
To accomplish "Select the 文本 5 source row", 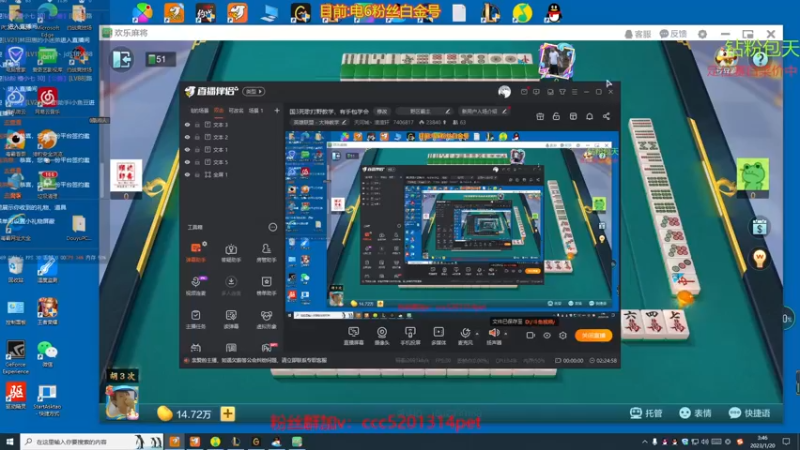I will click(232, 162).
